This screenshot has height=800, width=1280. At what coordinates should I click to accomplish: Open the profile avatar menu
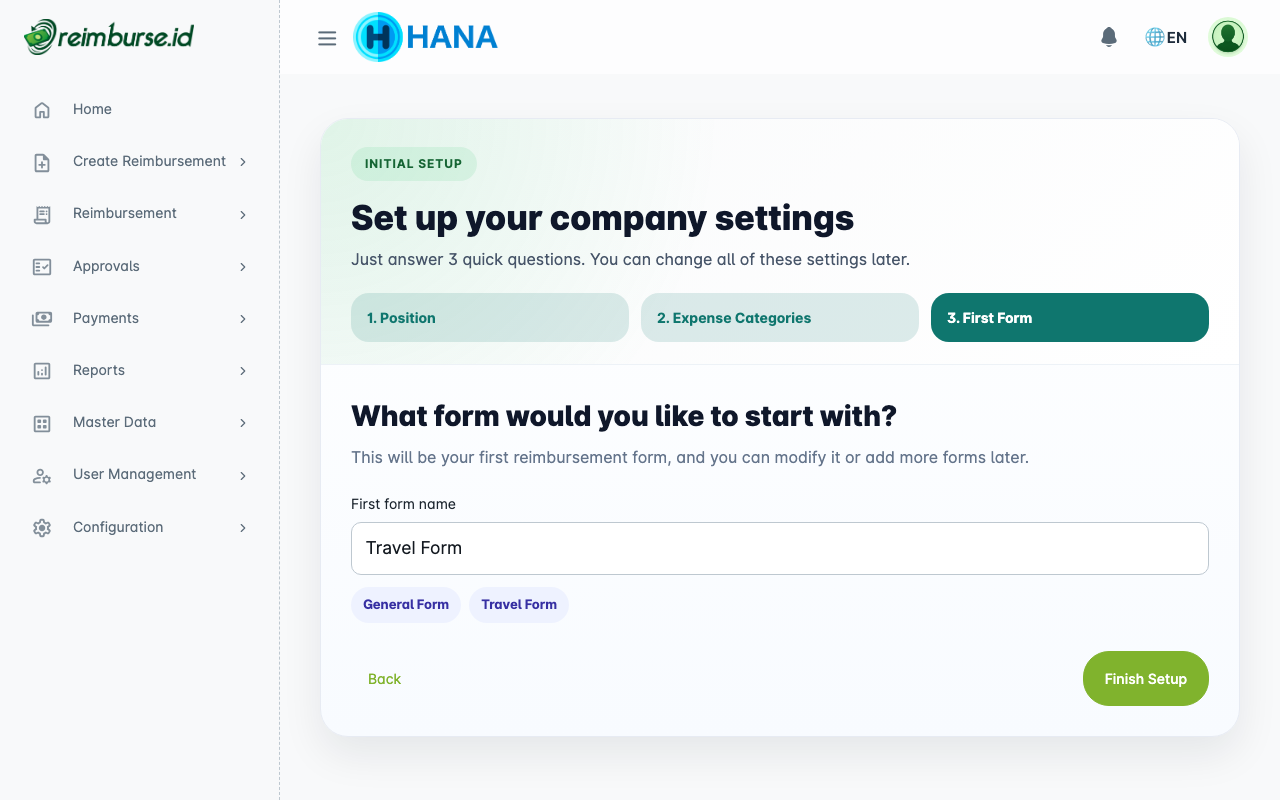[1227, 36]
